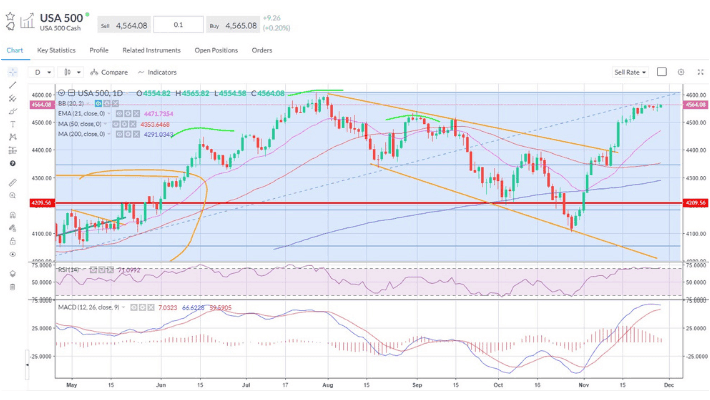Image resolution: width=710 pixels, height=400 pixels.
Task: Open the D timeframe interval dropdown
Action: click(x=42, y=72)
